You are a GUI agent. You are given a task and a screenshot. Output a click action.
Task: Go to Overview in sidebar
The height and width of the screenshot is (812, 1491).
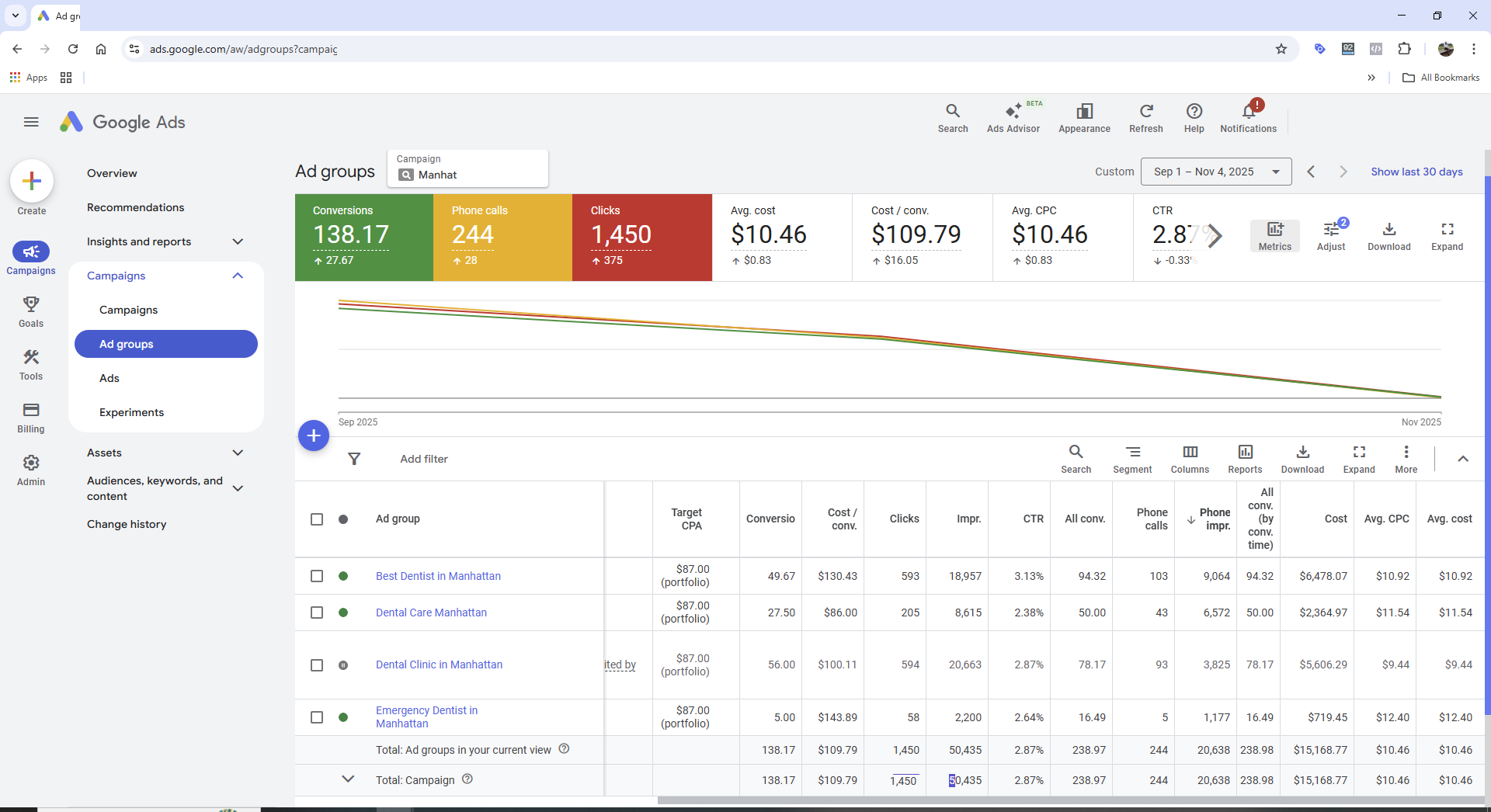point(112,173)
